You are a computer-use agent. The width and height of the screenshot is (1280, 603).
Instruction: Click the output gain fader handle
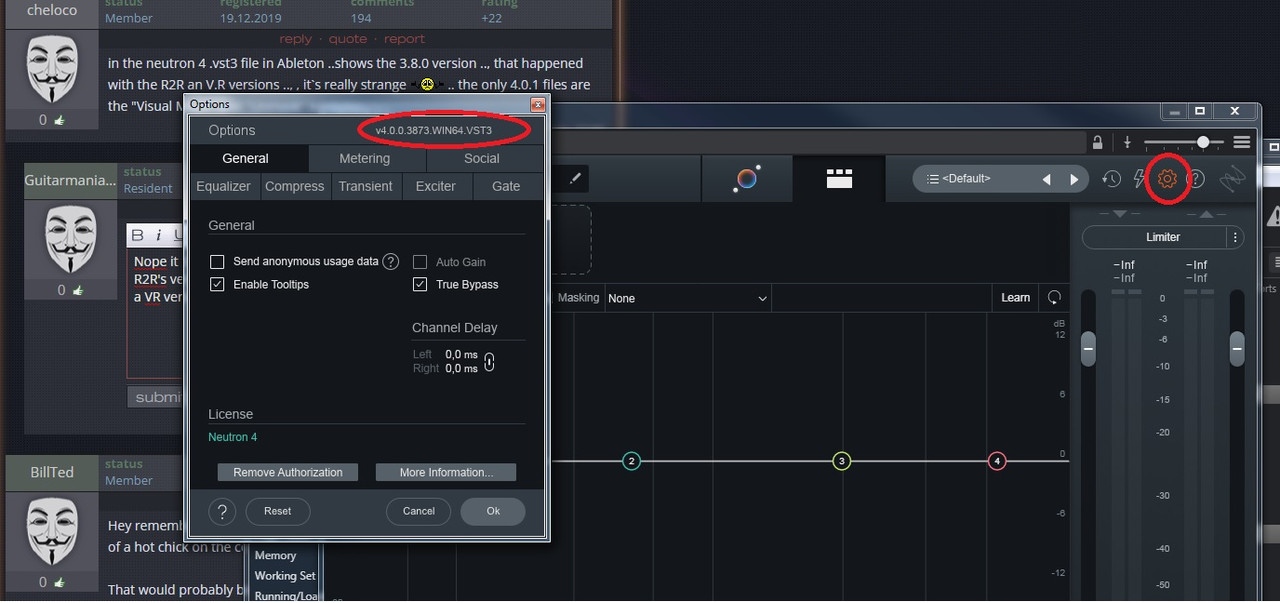point(1237,349)
